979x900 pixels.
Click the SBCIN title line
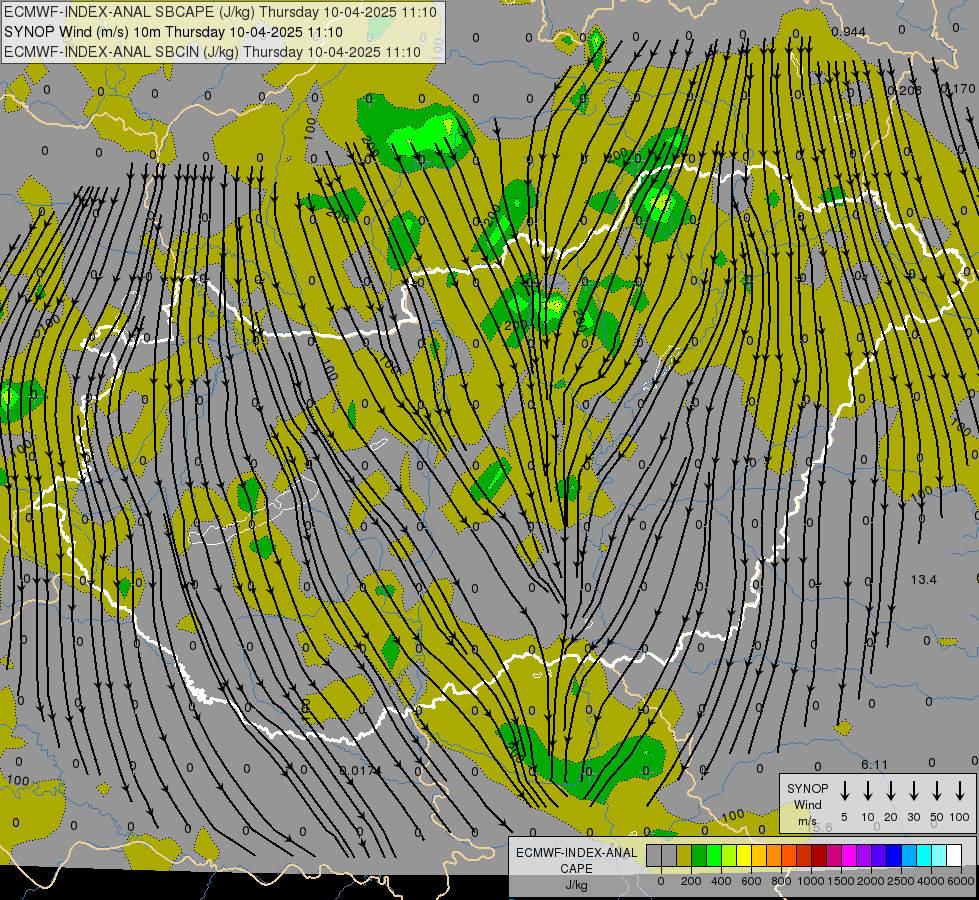[212, 52]
